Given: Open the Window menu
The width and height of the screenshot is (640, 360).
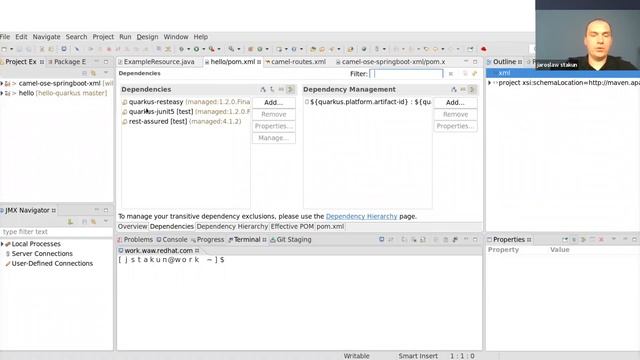Looking at the screenshot, I should click(x=176, y=37).
